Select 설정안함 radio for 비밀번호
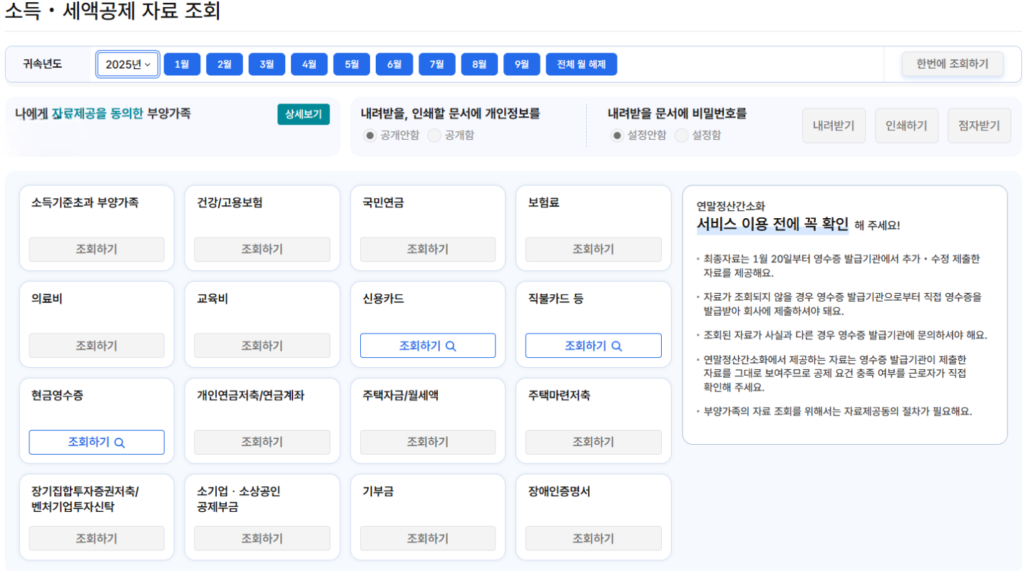The width and height of the screenshot is (1024, 571). tap(616, 135)
